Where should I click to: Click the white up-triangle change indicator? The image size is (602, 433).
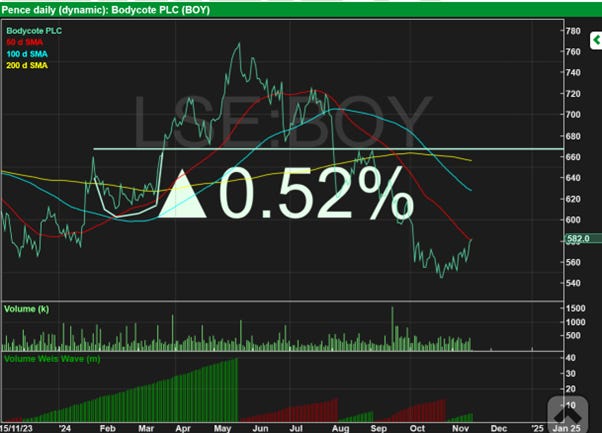point(182,194)
